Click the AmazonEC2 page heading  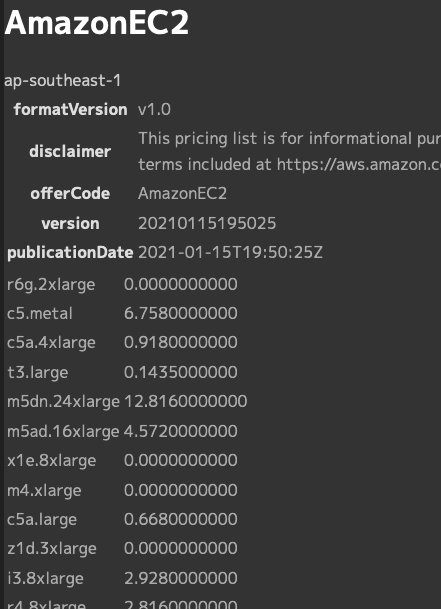[96, 23]
